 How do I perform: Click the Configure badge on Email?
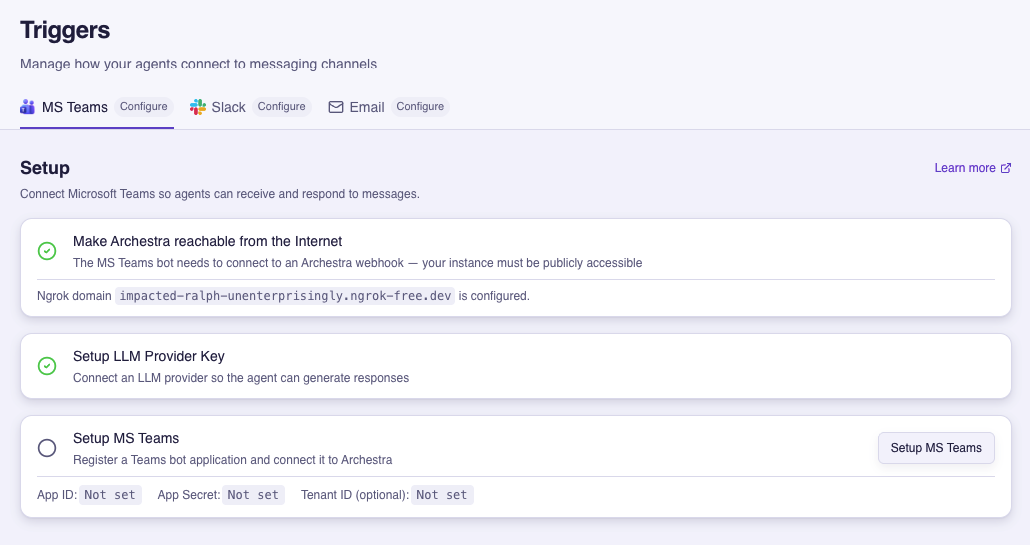420,107
